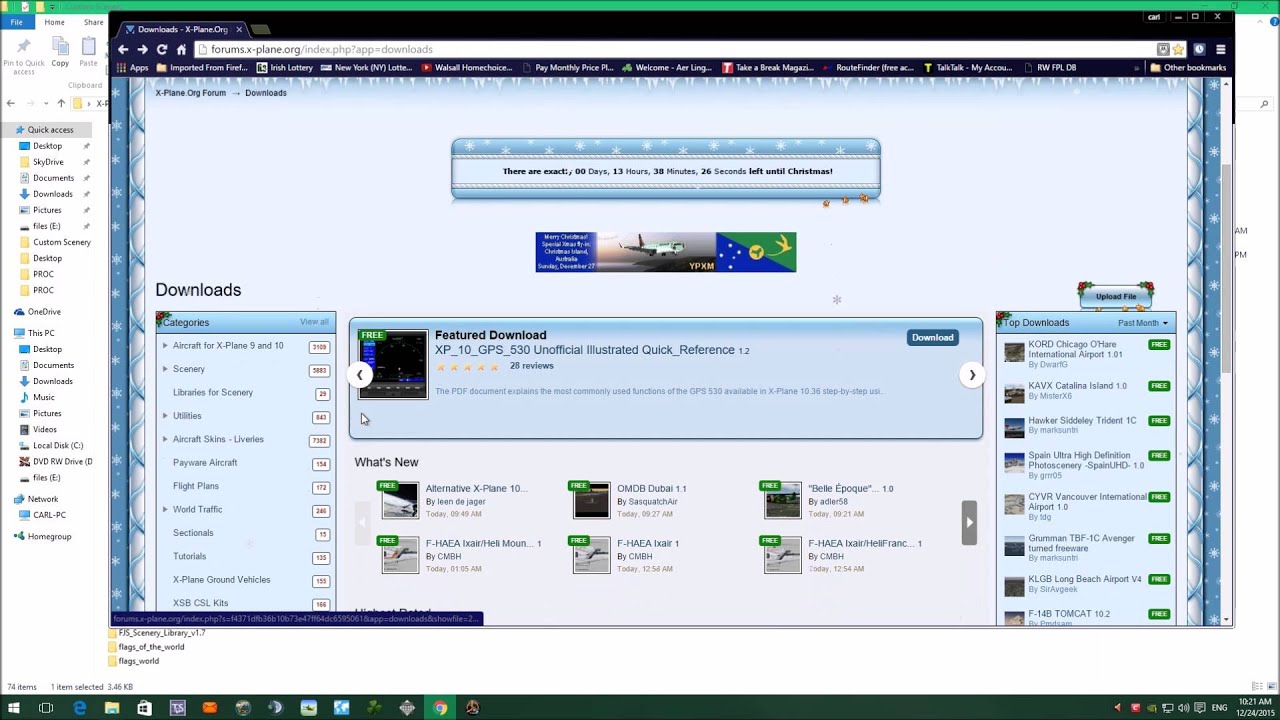Open Flight Plans category

pyautogui.click(x=196, y=486)
